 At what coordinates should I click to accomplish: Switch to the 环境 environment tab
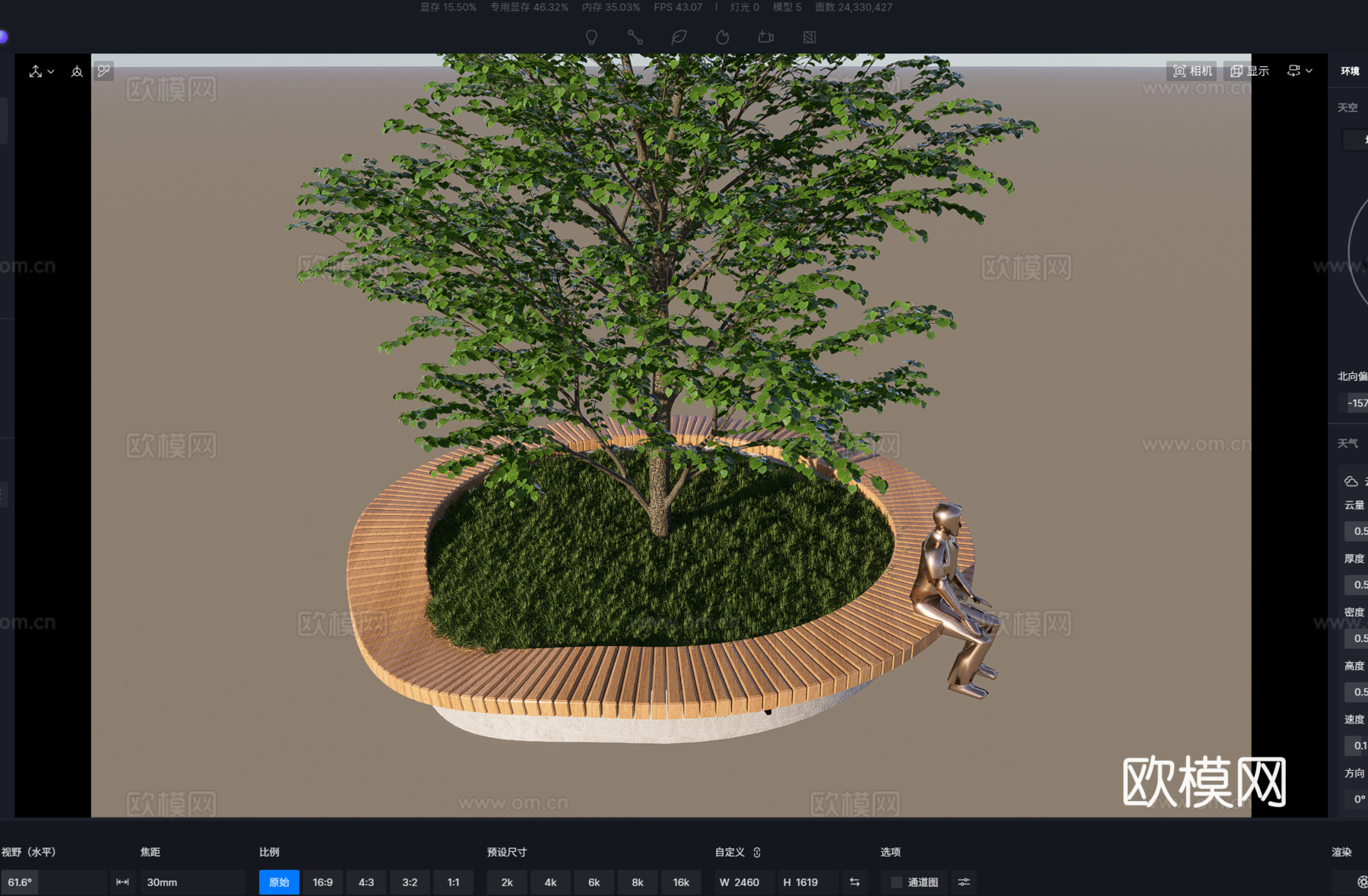[1351, 71]
